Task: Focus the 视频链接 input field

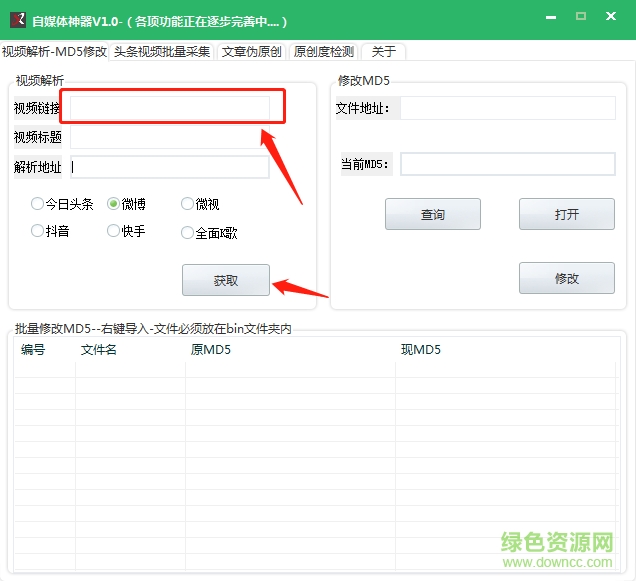Action: 170,107
